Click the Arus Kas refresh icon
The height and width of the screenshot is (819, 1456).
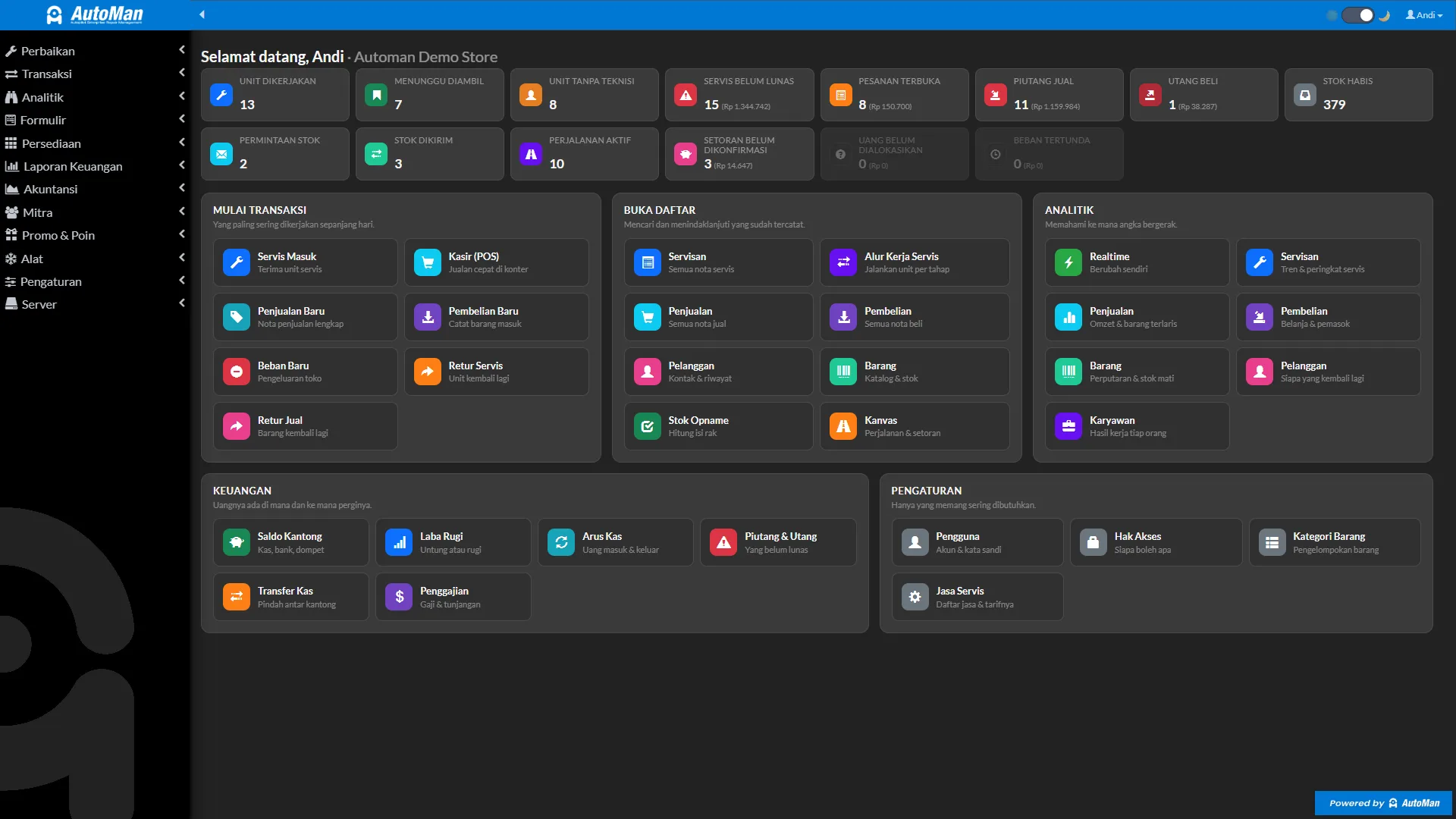point(561,542)
